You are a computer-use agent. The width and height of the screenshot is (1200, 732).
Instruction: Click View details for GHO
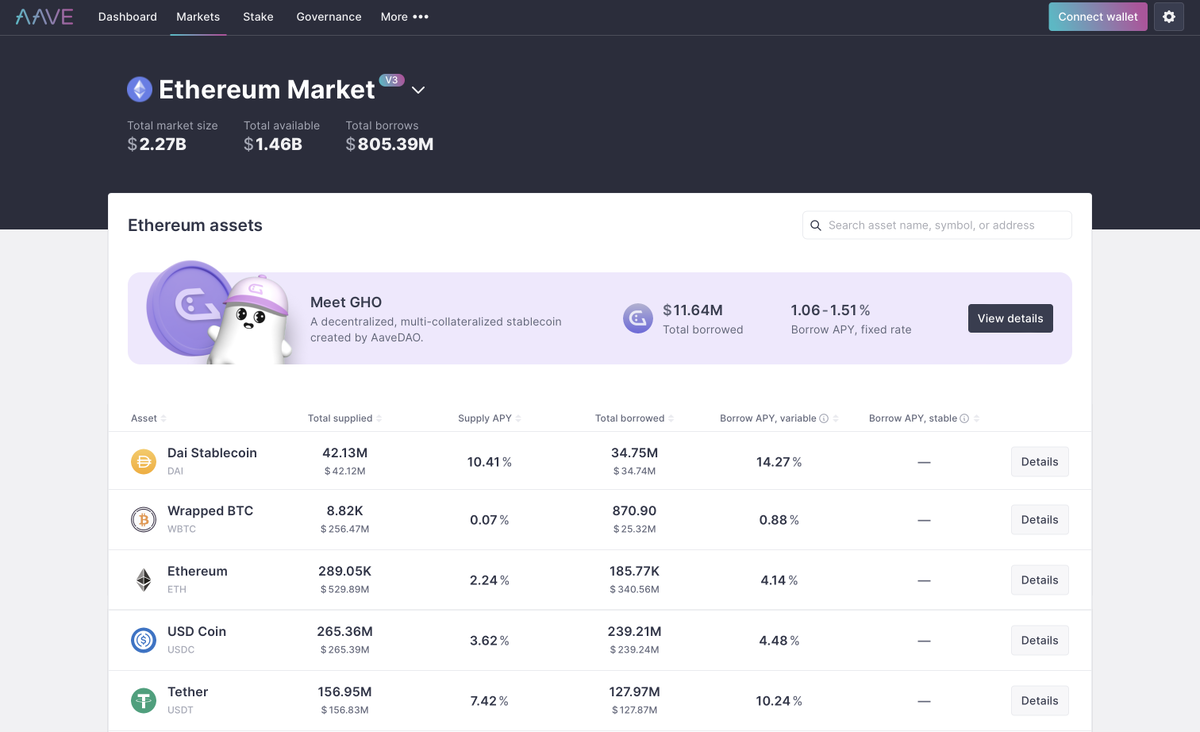pyautogui.click(x=1010, y=319)
